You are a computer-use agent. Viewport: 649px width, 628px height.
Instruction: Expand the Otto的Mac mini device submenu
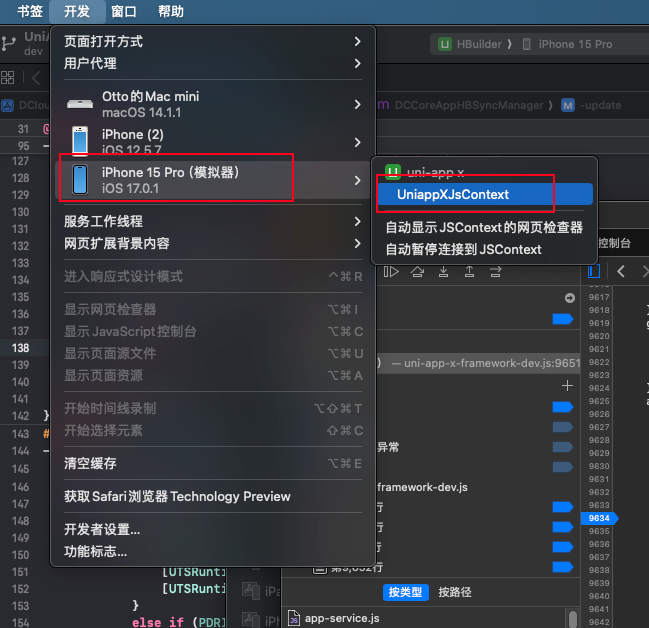[213, 104]
